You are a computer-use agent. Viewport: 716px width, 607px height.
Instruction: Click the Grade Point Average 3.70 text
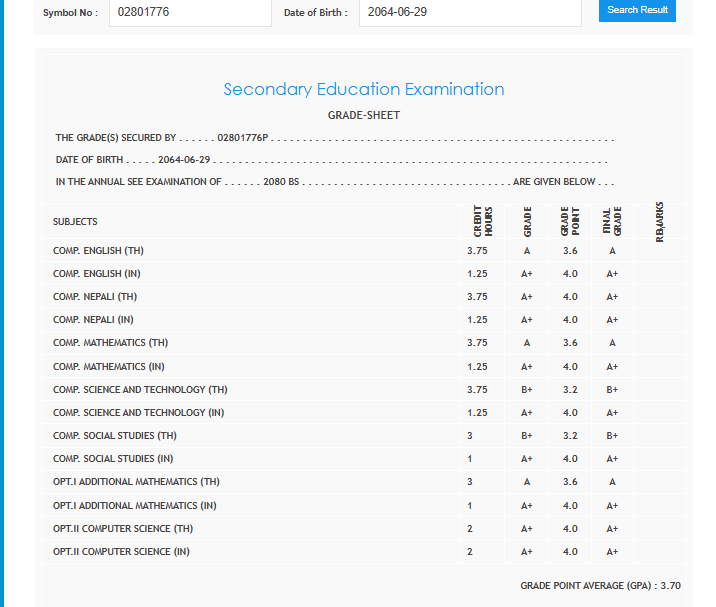tap(600, 585)
